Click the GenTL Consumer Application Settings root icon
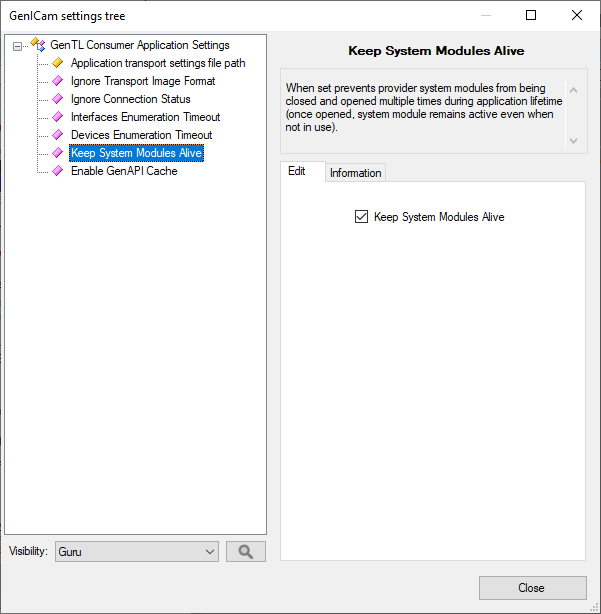This screenshot has width=601, height=614. [38, 45]
